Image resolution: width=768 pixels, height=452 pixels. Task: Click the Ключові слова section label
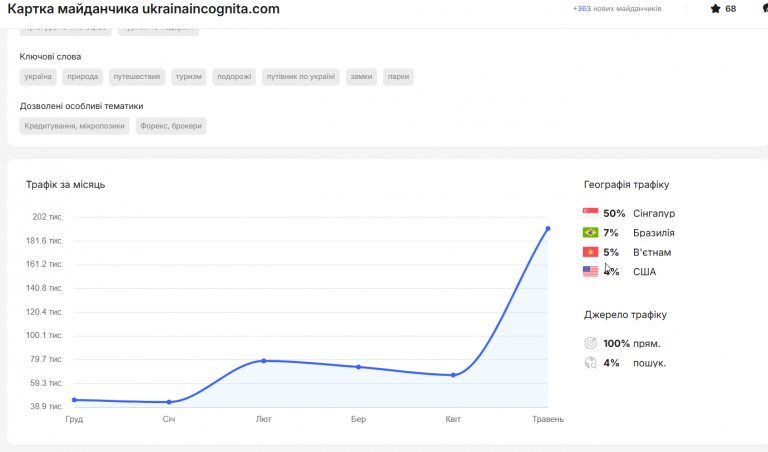[50, 57]
